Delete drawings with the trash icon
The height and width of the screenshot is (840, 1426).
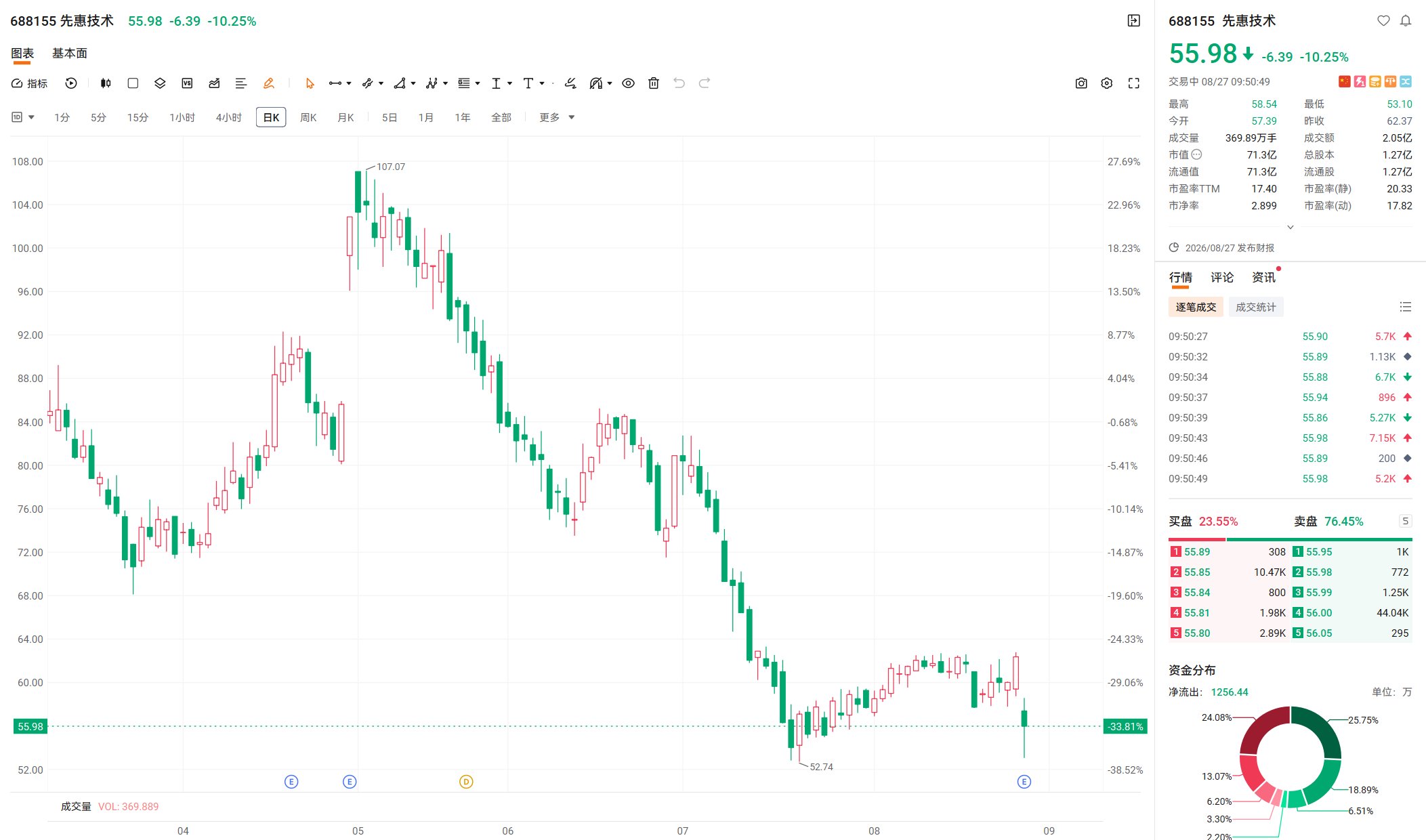pyautogui.click(x=654, y=83)
